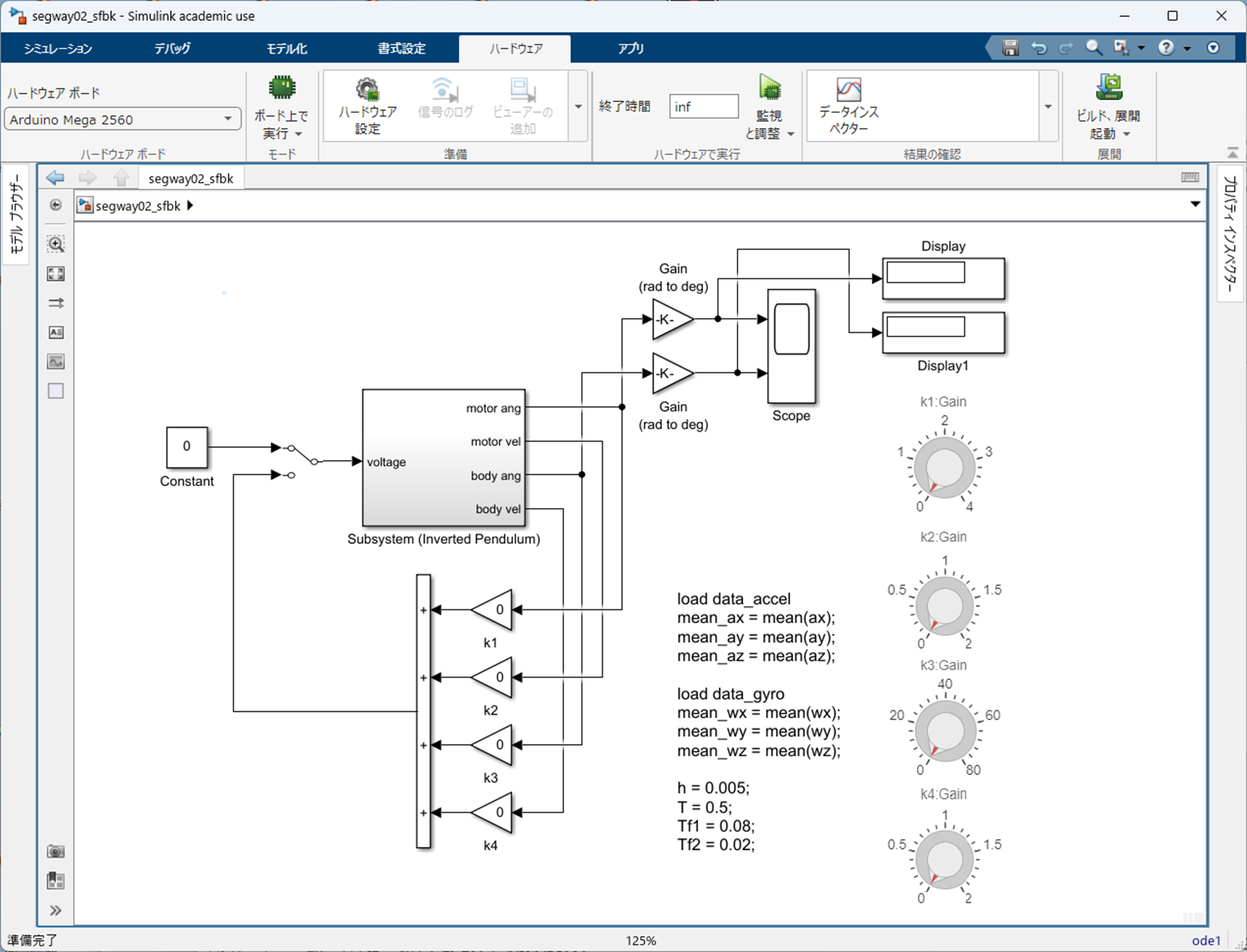Click the stop time inf field
1247x952 pixels.
[703, 107]
